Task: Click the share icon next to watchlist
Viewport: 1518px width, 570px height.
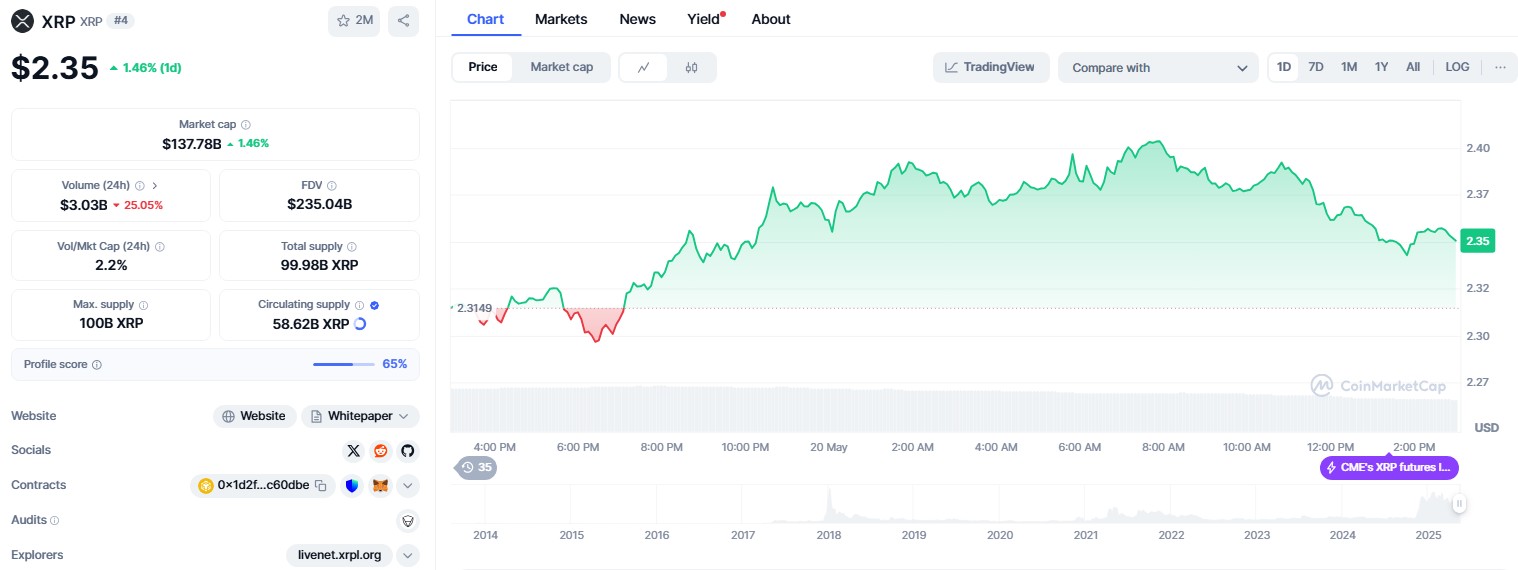Action: (x=403, y=21)
